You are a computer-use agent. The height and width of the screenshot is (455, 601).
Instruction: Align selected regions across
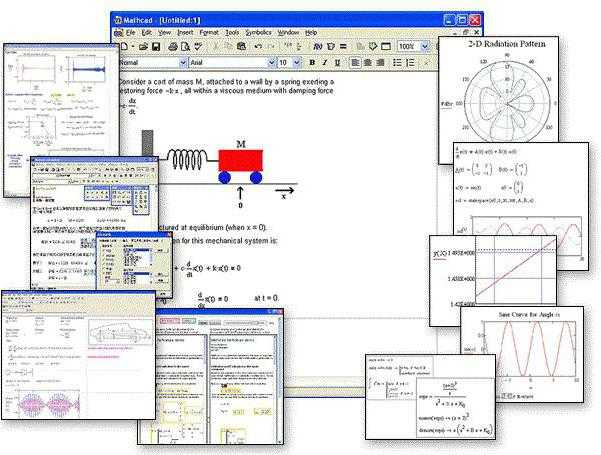pyautogui.click(x=287, y=46)
